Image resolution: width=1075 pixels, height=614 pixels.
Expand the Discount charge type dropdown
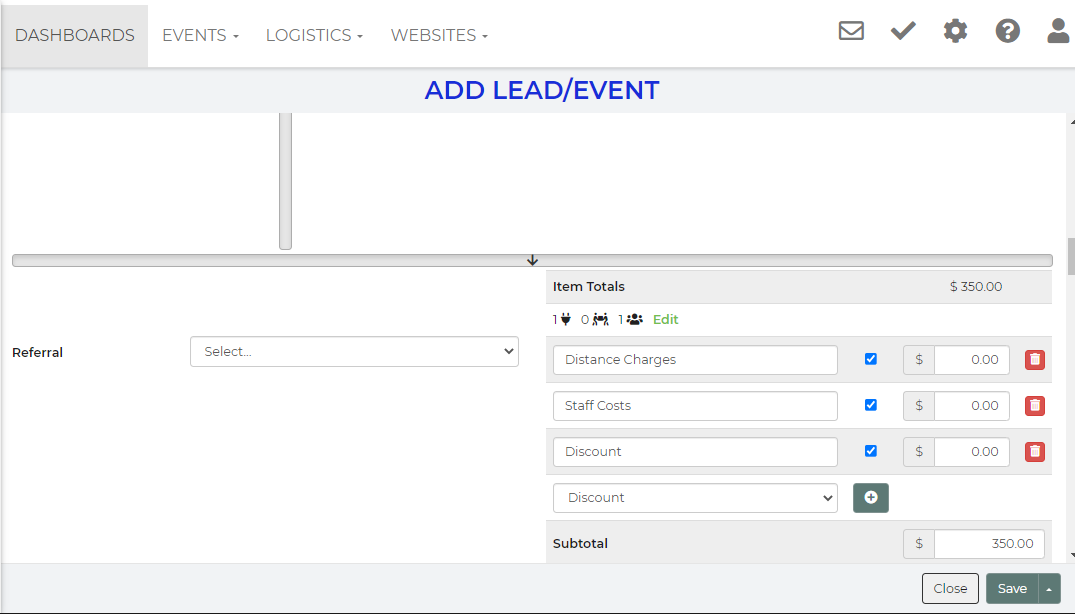click(x=695, y=498)
